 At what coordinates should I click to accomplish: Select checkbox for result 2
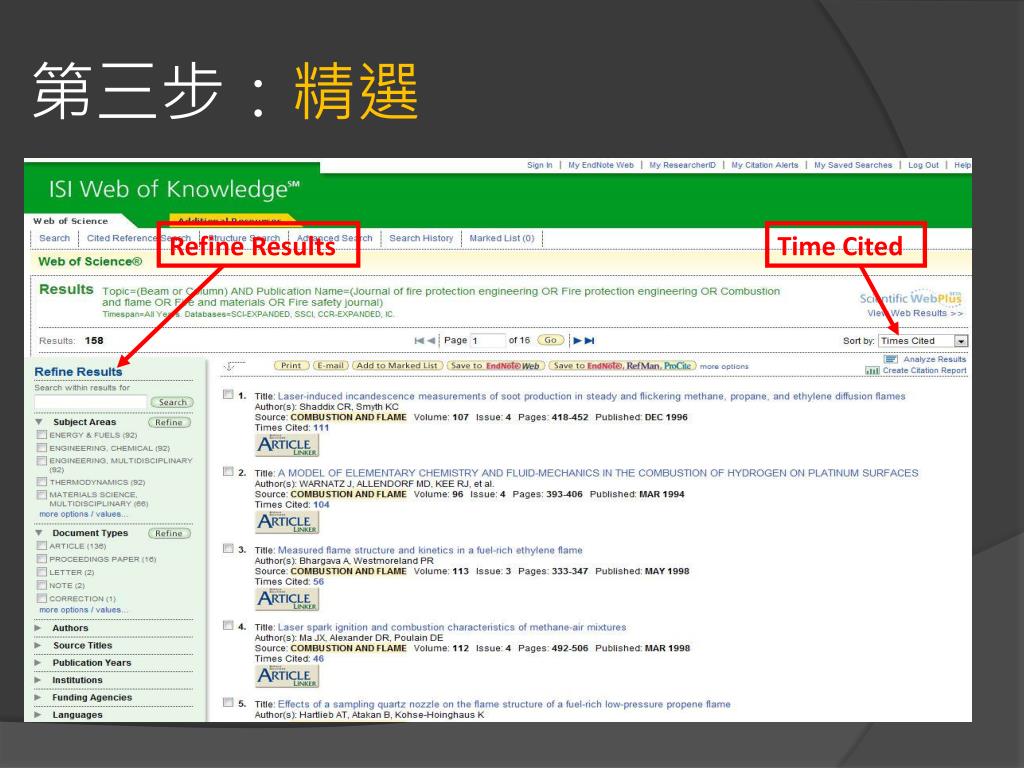point(228,472)
